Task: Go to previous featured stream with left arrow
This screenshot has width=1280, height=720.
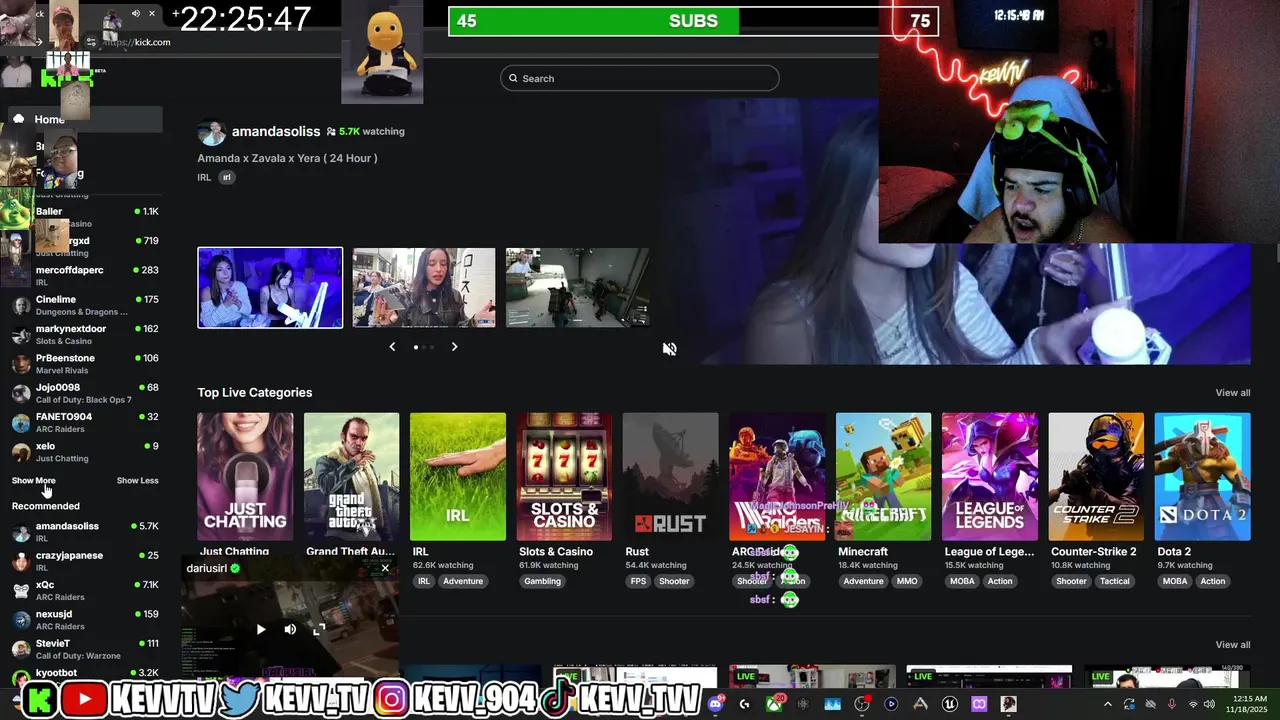Action: (x=392, y=346)
